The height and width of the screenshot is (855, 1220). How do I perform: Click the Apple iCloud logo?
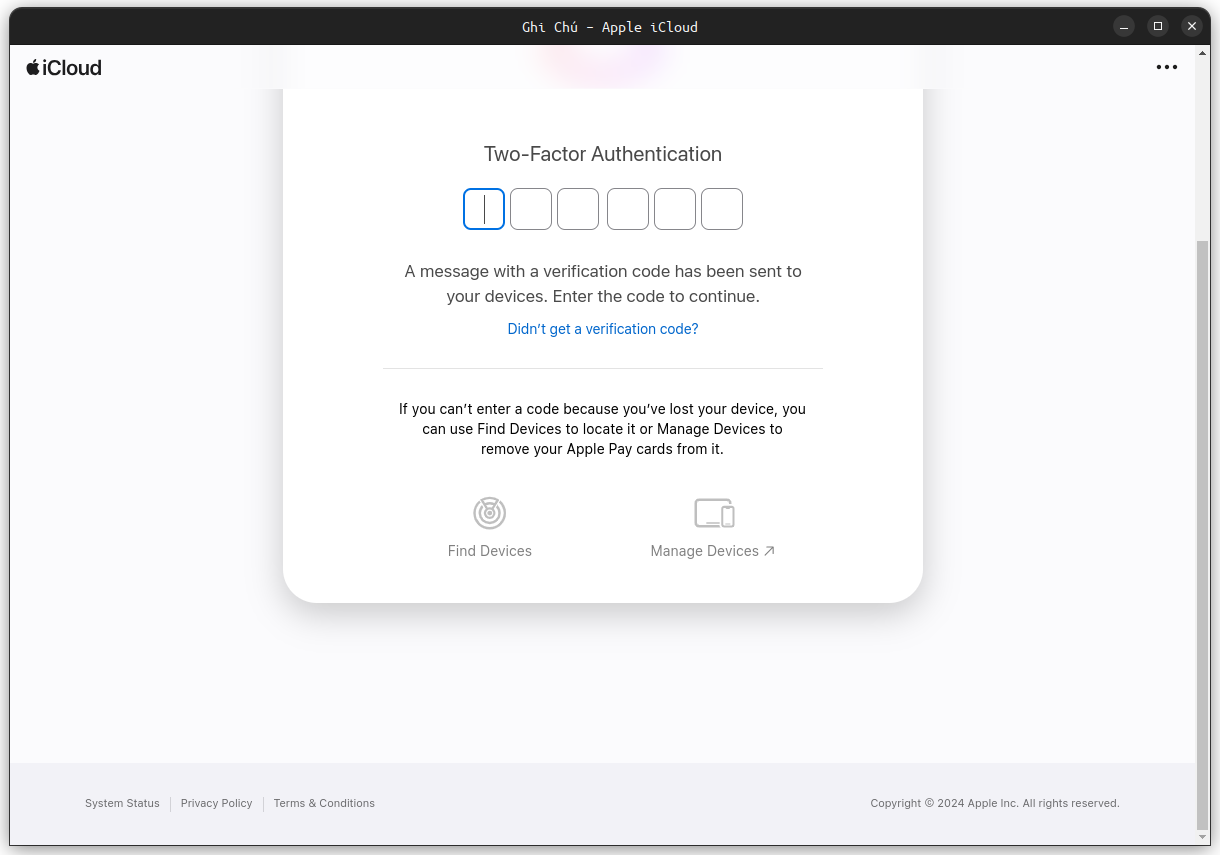point(64,68)
